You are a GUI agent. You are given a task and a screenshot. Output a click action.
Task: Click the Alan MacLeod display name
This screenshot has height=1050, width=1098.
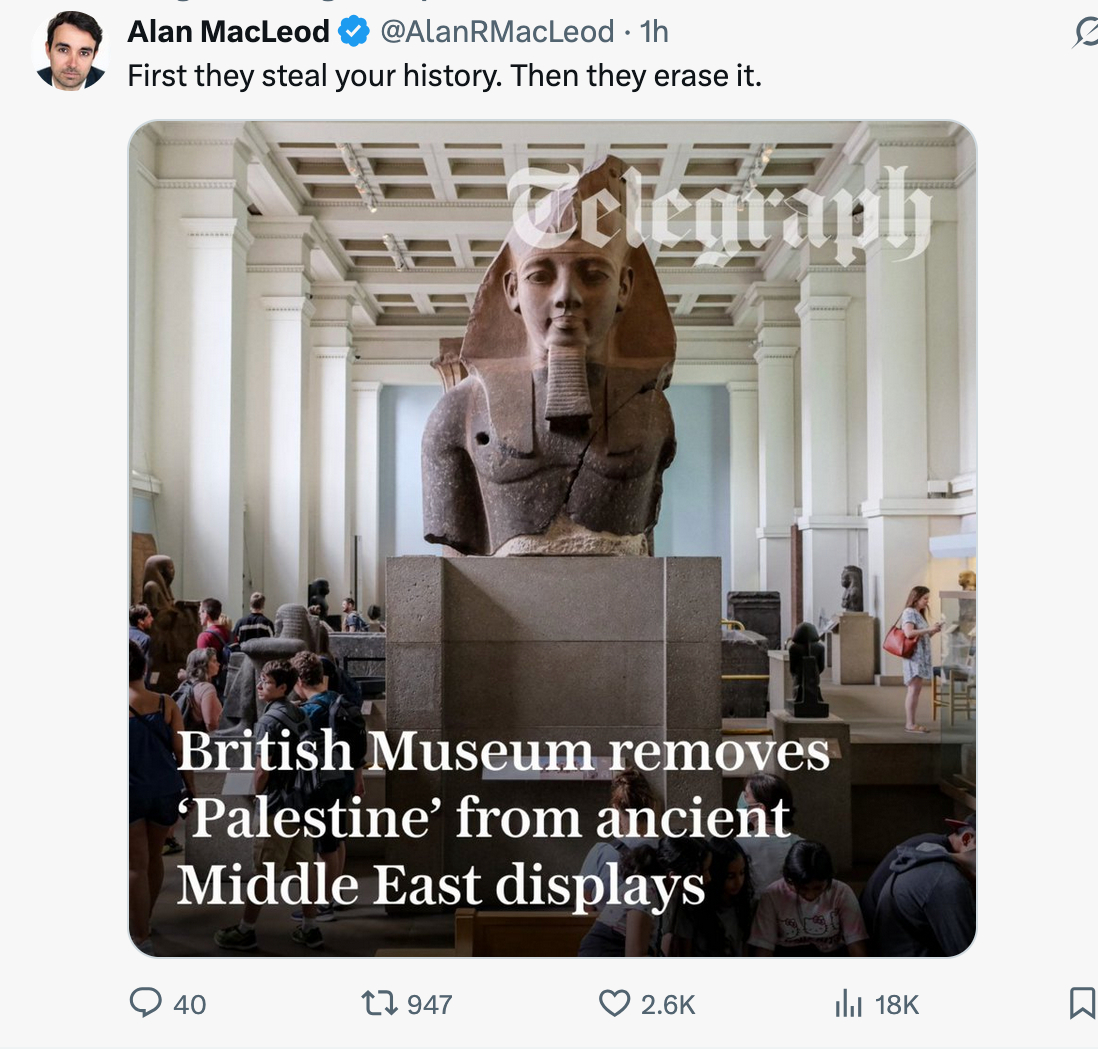[x=228, y=32]
